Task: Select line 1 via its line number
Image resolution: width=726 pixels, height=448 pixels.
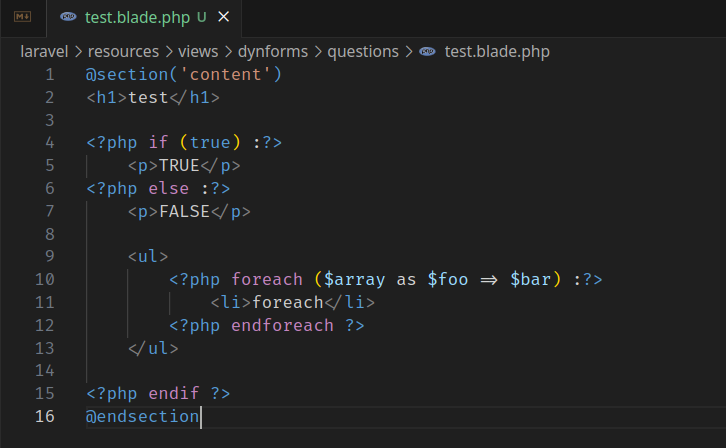Action: click(49, 75)
